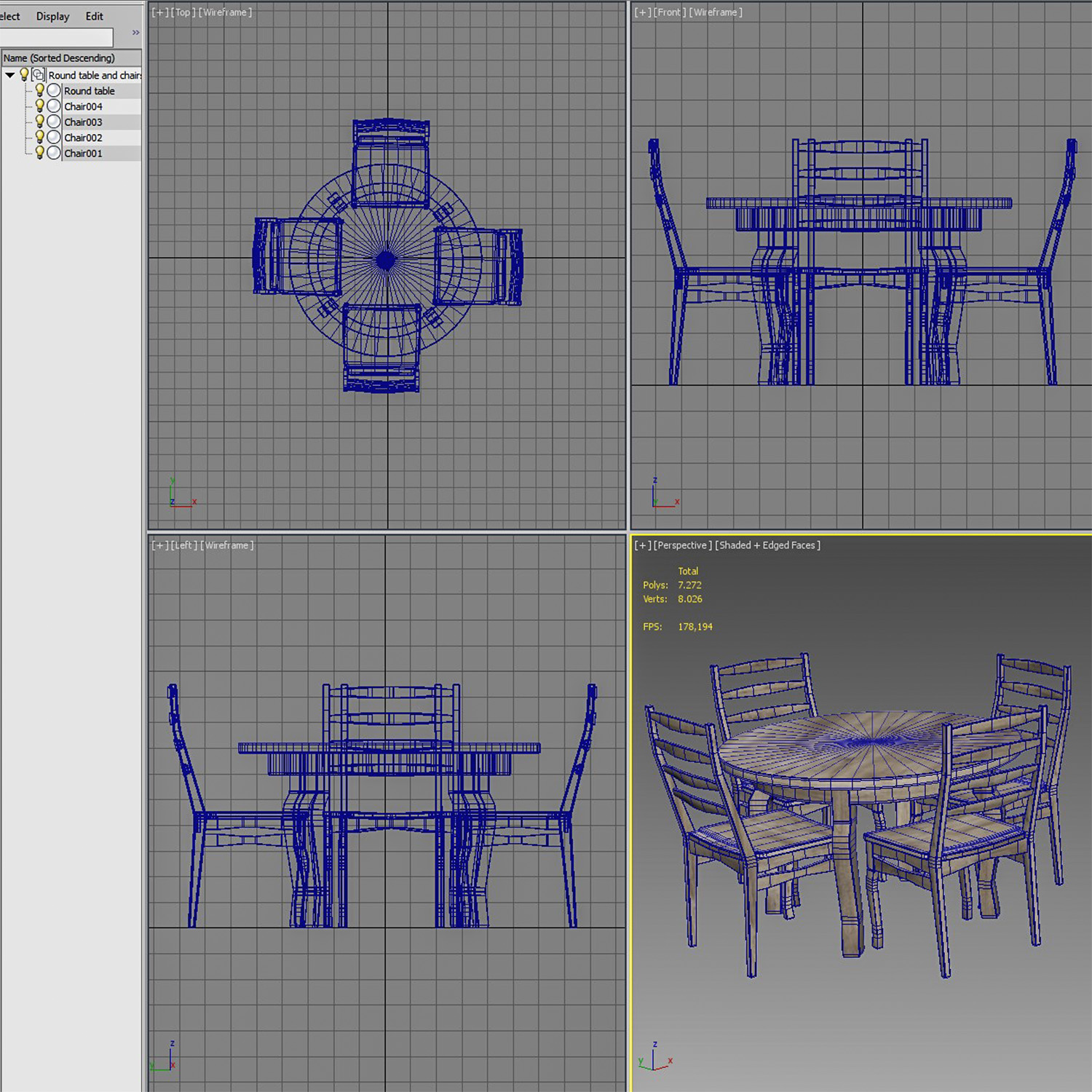Hide the Round table object via its lightbulb
1092x1092 pixels.
40,90
